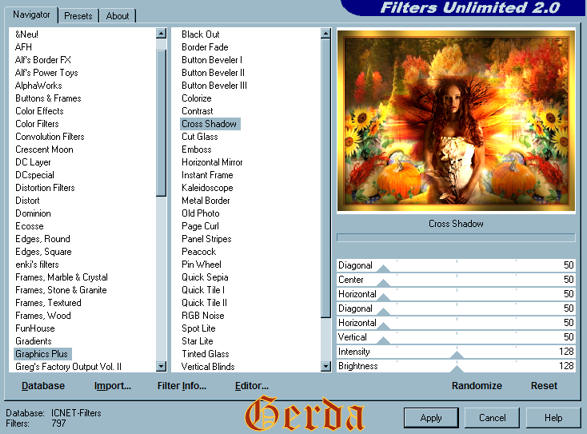
Task: Select Black Out filter
Action: pyautogui.click(x=200, y=34)
